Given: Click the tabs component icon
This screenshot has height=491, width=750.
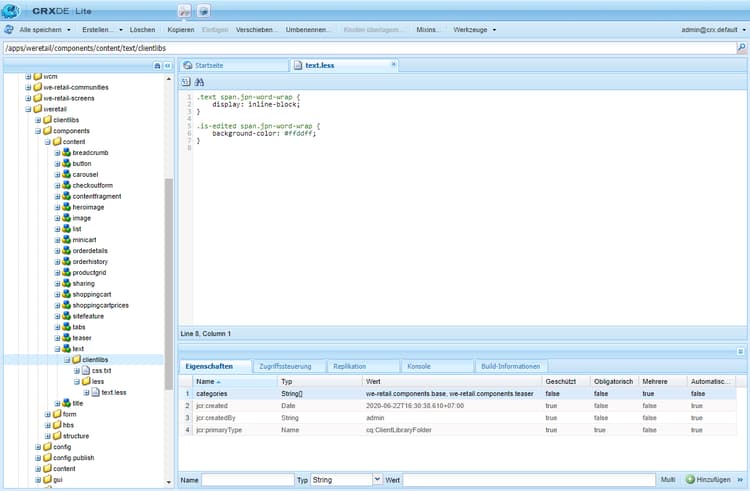Looking at the screenshot, I should [66, 327].
